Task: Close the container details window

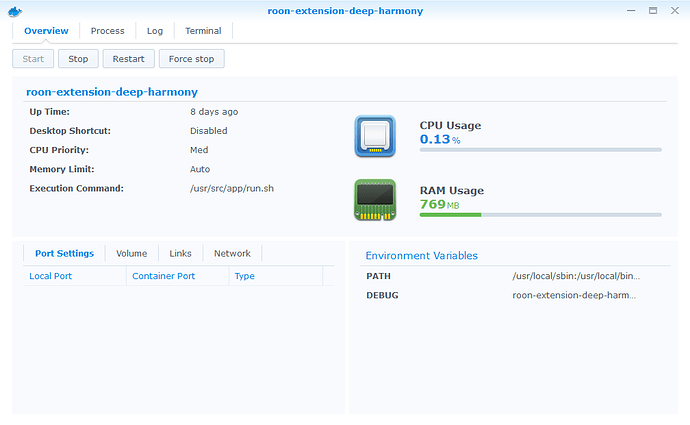Action: tap(675, 11)
